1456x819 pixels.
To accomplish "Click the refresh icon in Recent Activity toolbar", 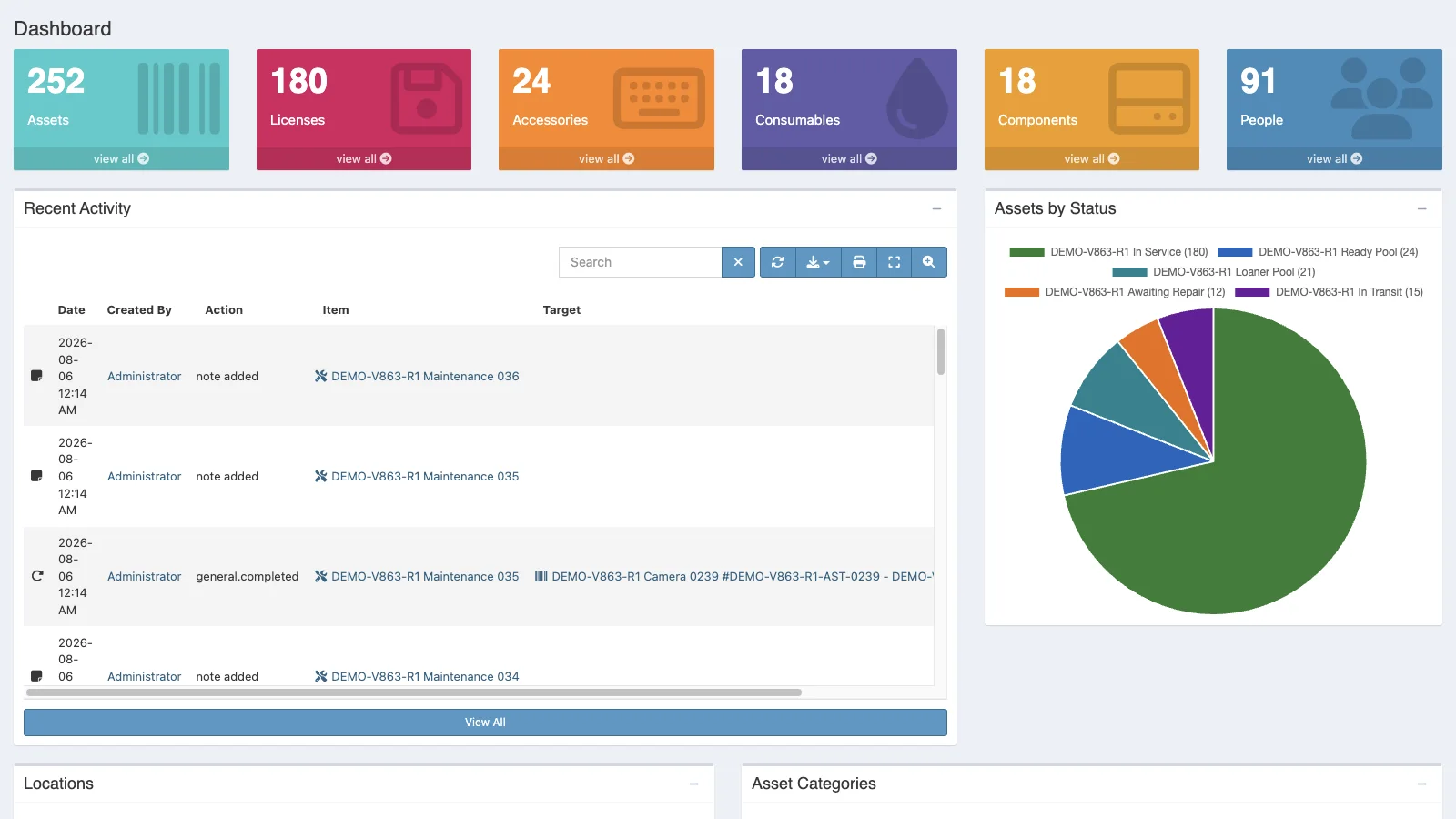I will (x=777, y=262).
